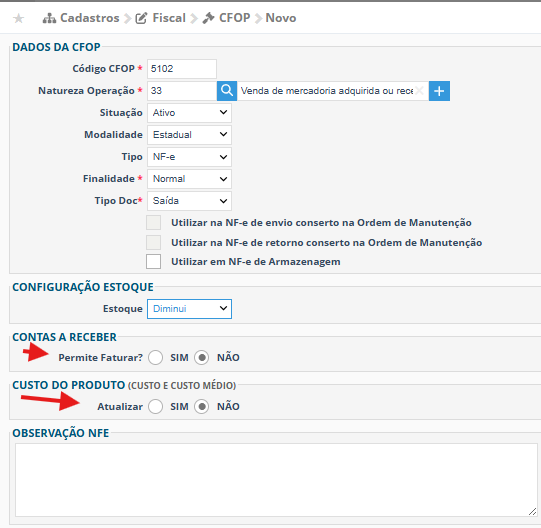The width and height of the screenshot is (541, 528).
Task: Go to Fiscal breadcrumb
Action: (169, 18)
